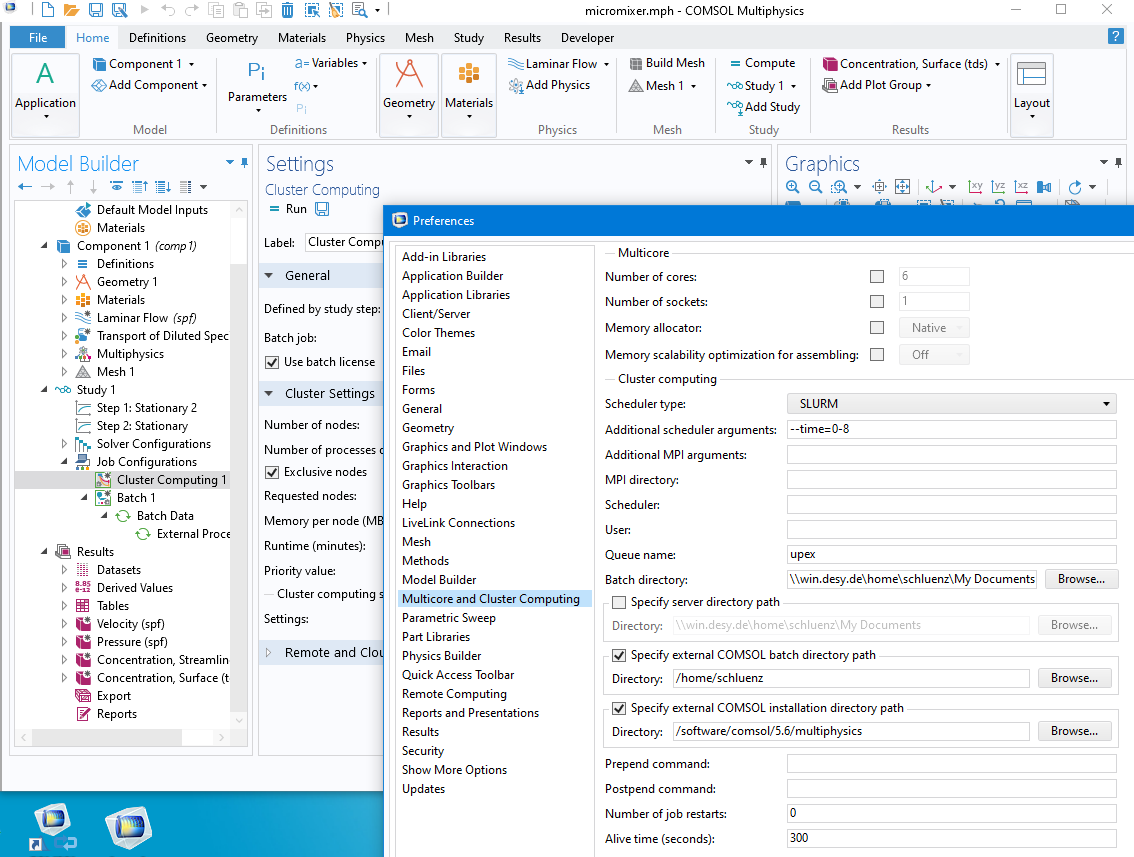The width and height of the screenshot is (1134, 857).
Task: Open the File menu
Action: pos(38,38)
